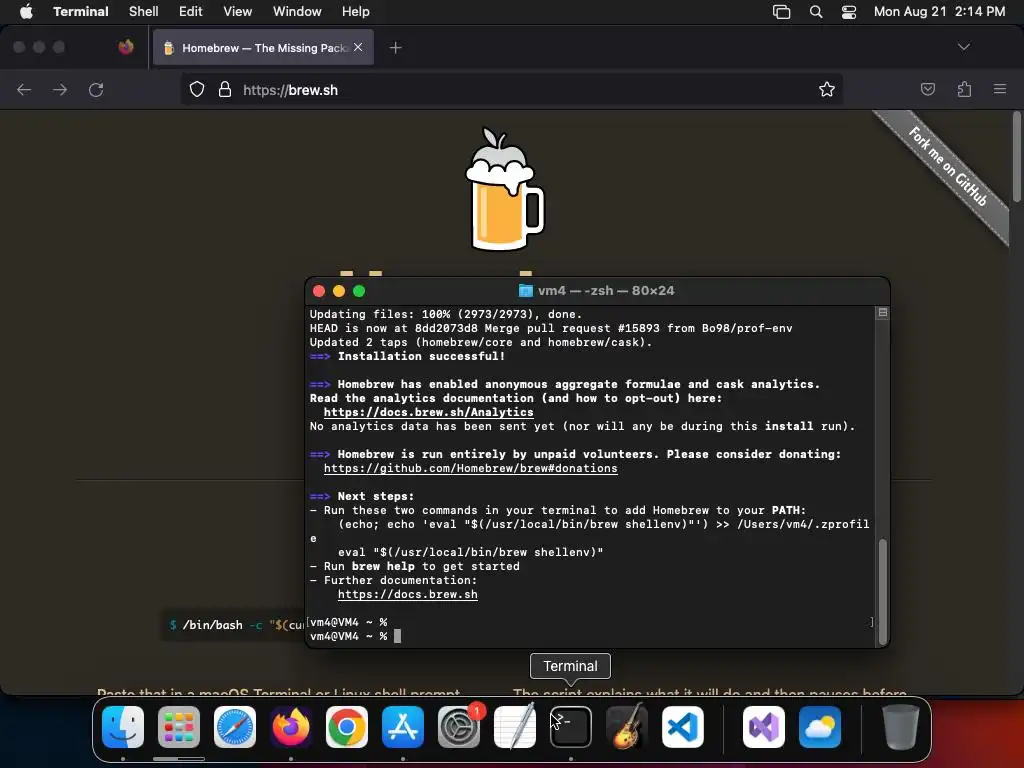
Task: Click the Terminal window scrollbar thumb
Action: tap(882, 591)
